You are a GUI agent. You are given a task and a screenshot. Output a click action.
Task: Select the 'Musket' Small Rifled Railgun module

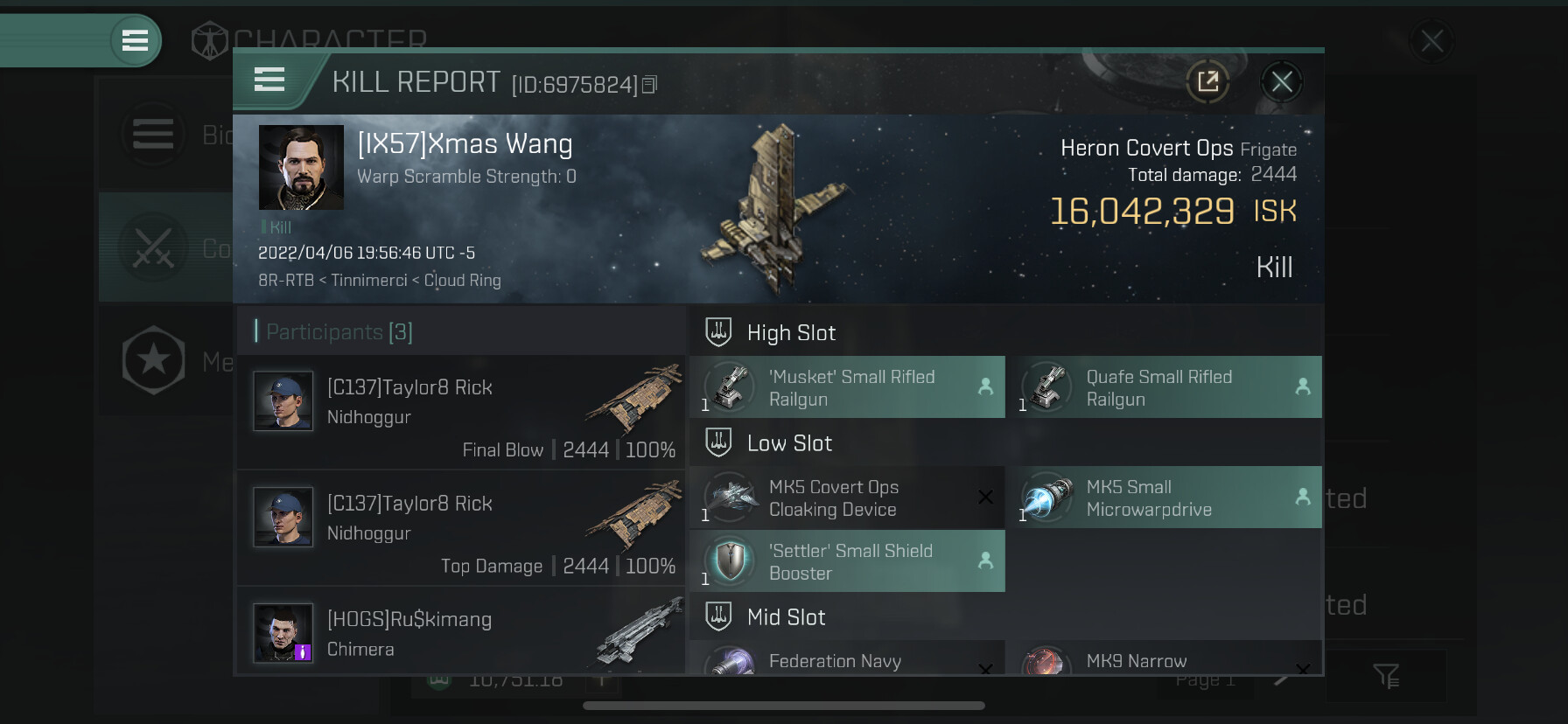[x=848, y=387]
